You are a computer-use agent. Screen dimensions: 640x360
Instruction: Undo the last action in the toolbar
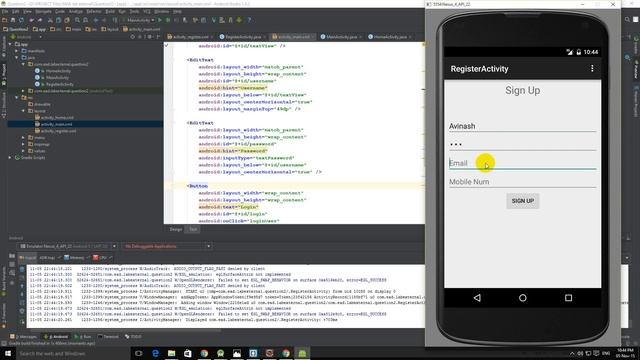31,20
